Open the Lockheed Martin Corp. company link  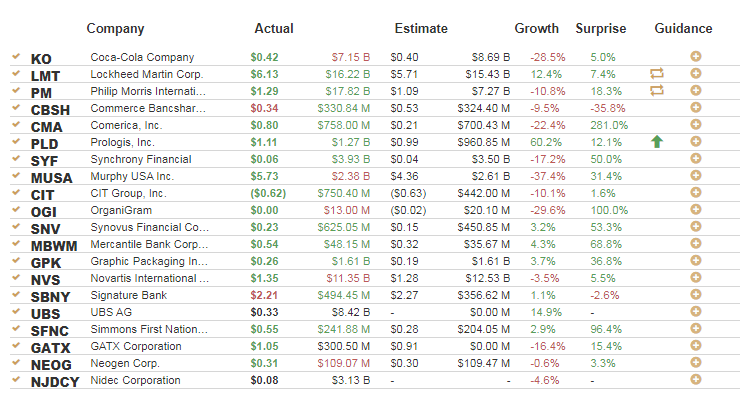click(x=147, y=74)
